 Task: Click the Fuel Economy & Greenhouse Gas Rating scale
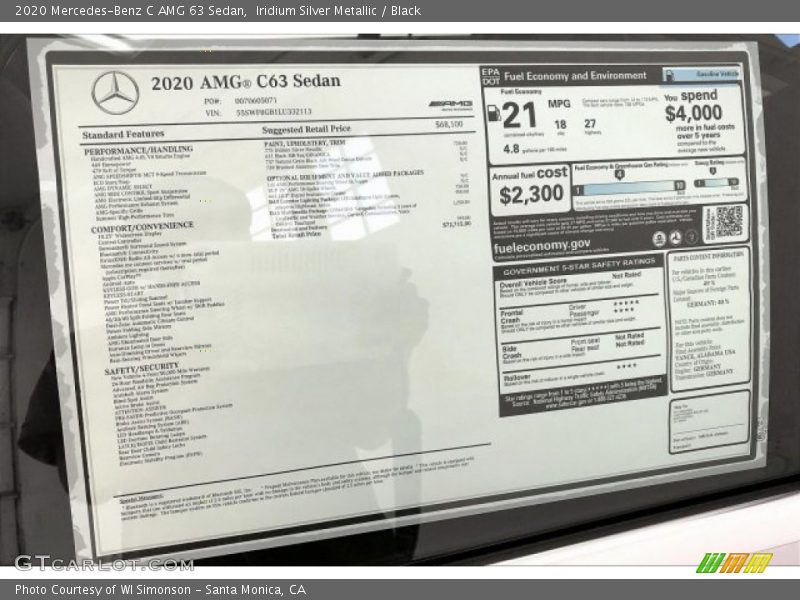(x=631, y=188)
